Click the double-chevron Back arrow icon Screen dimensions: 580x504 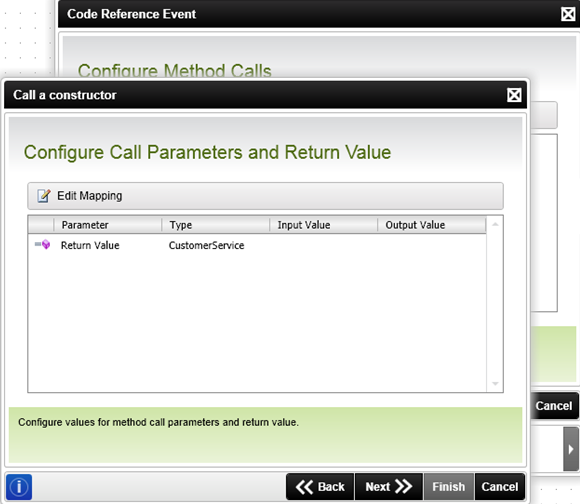(304, 487)
